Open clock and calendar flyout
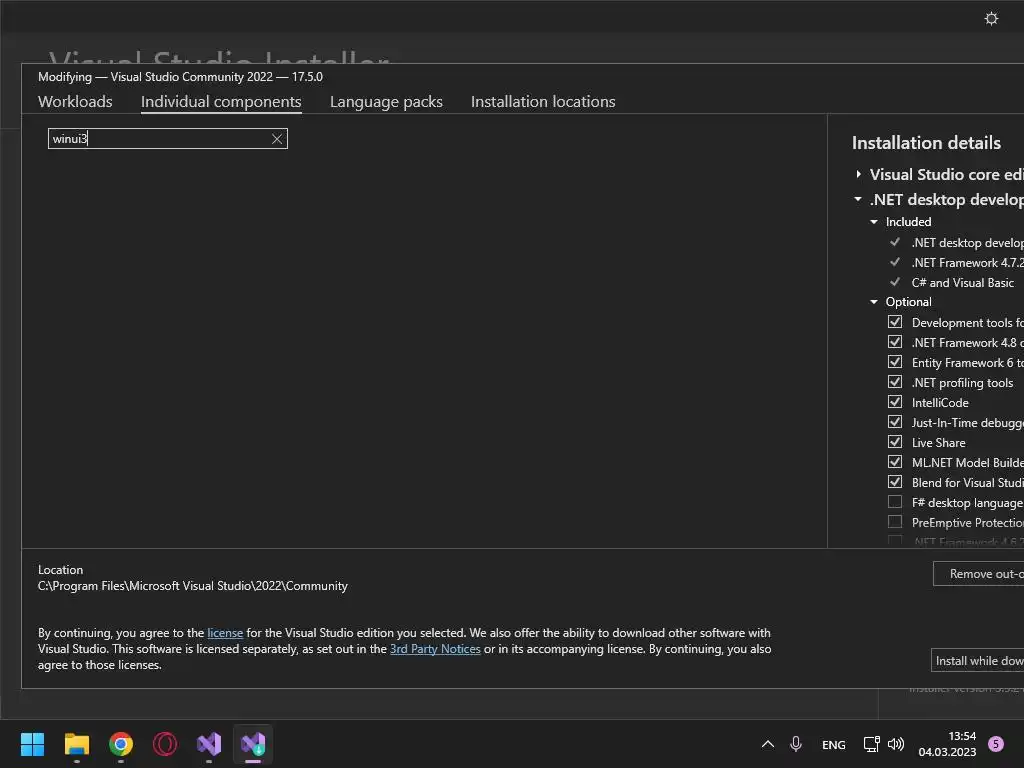This screenshot has height=768, width=1024. pyautogui.click(x=947, y=744)
